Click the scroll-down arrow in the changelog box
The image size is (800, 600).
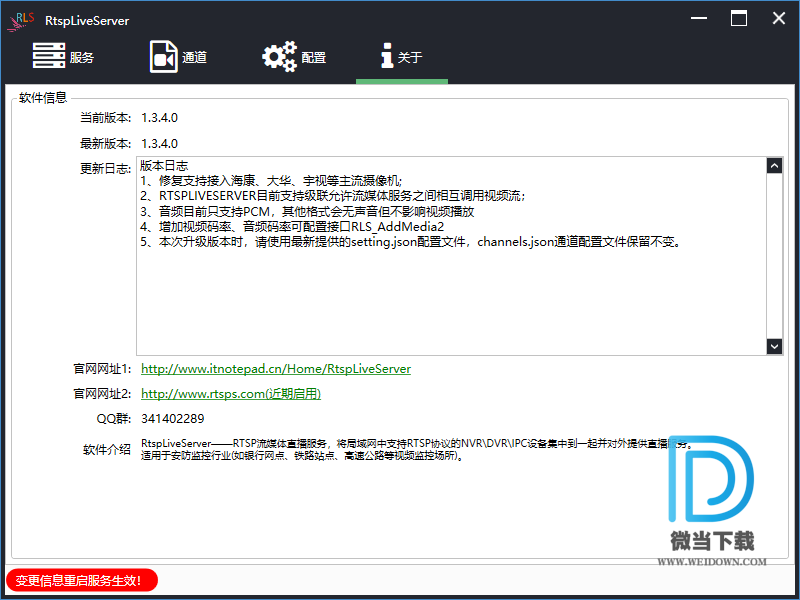(774, 346)
